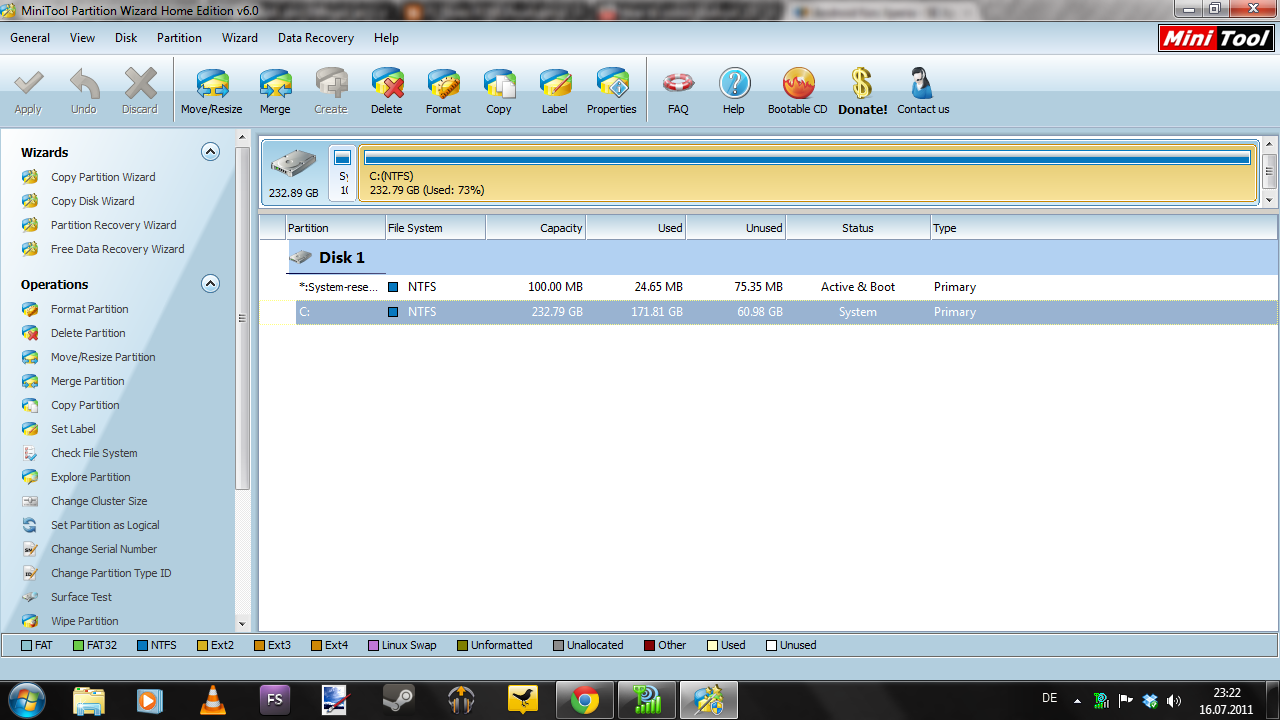Viewport: 1280px width, 720px height.
Task: Click Change Partition Type ID
Action: click(x=111, y=573)
